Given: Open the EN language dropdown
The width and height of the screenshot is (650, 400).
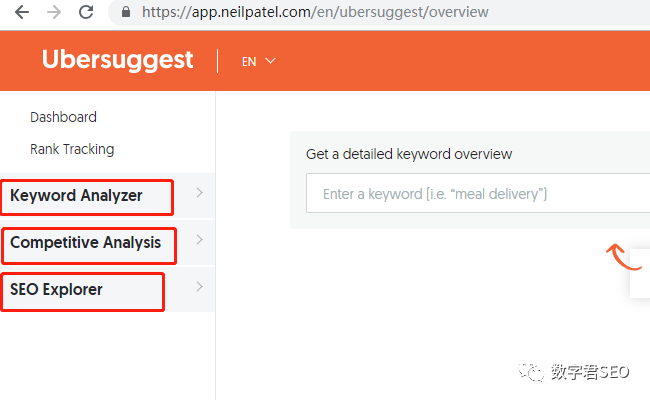Looking at the screenshot, I should click(x=259, y=61).
